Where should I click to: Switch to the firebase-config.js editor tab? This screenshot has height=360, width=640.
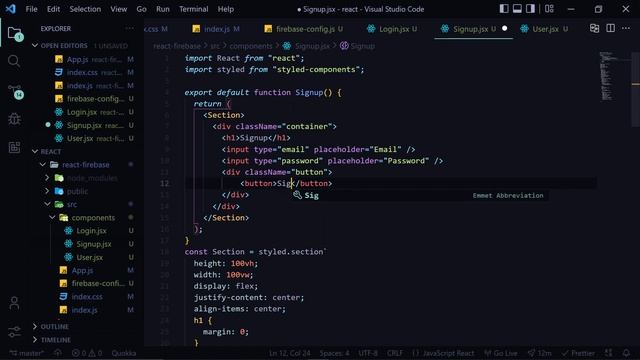click(304, 29)
